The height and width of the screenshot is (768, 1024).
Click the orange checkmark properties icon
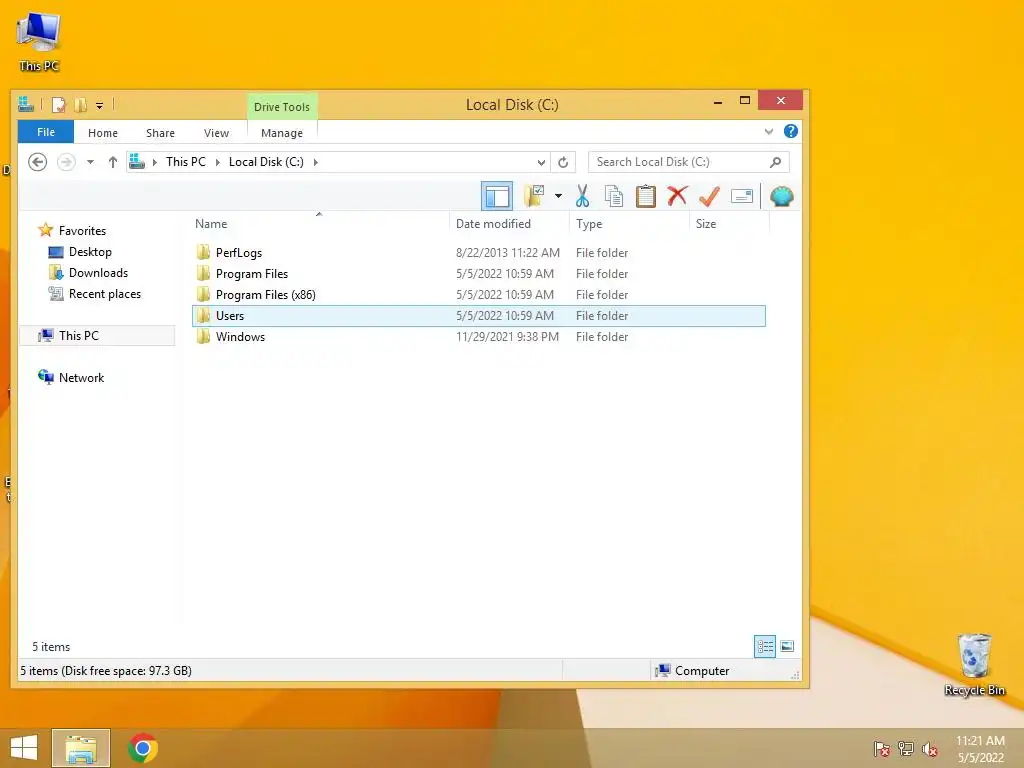(x=709, y=195)
